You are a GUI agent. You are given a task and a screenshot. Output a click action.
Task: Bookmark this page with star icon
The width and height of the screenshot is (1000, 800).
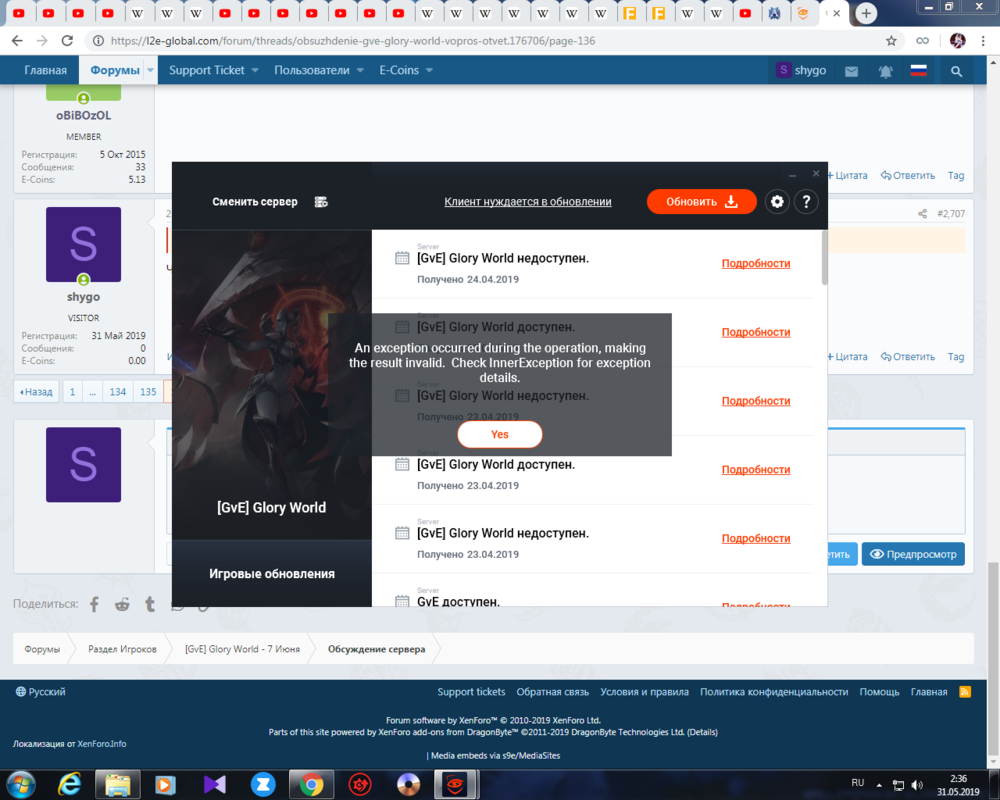coord(891,41)
